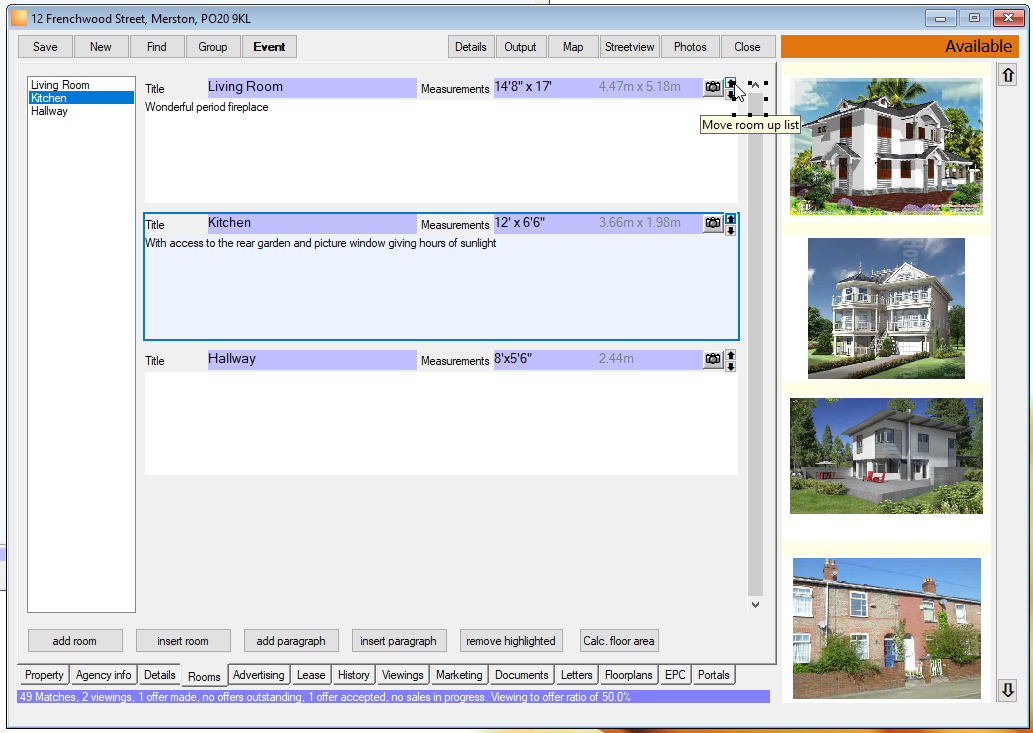Click the Hallway room camera icon

coord(713,360)
